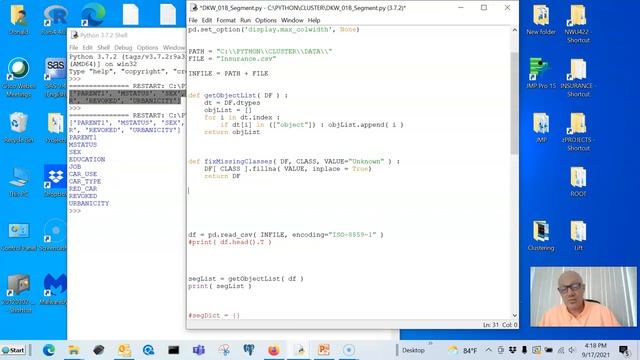Open the Options menu in the editor window
The width and height of the screenshot is (640, 360).
266,20
